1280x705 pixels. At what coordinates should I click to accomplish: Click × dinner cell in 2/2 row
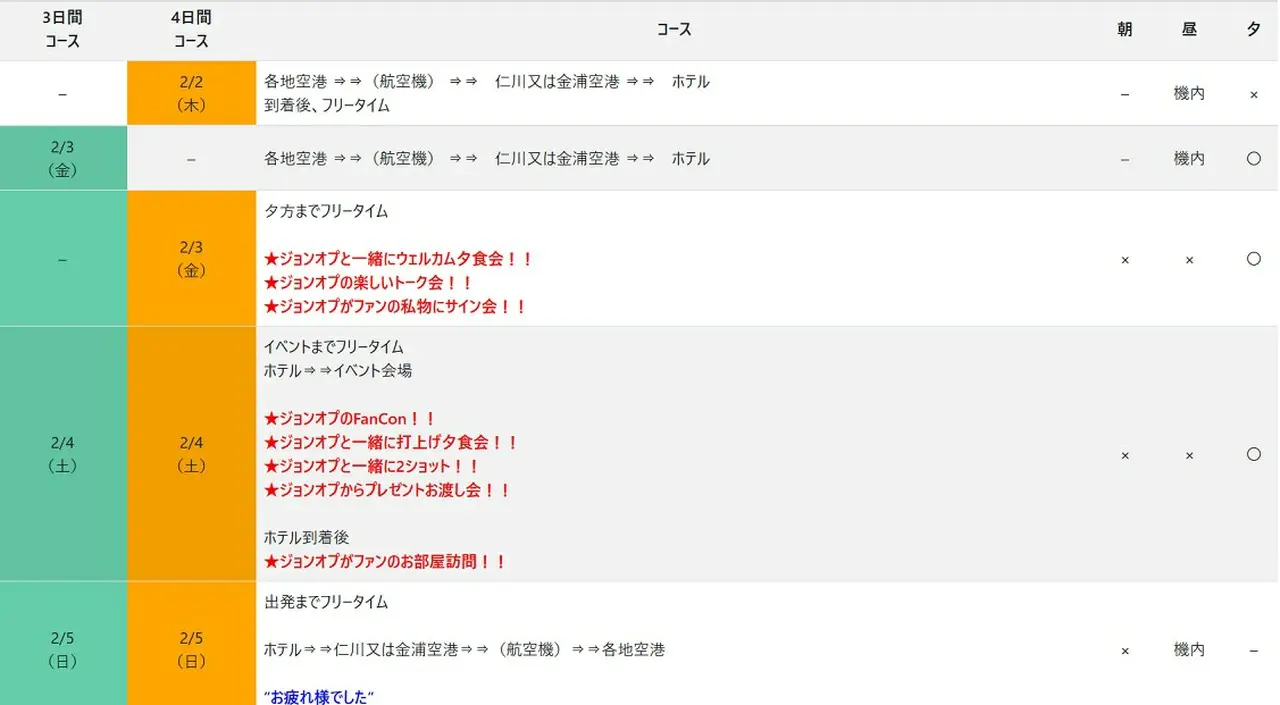(1253, 94)
